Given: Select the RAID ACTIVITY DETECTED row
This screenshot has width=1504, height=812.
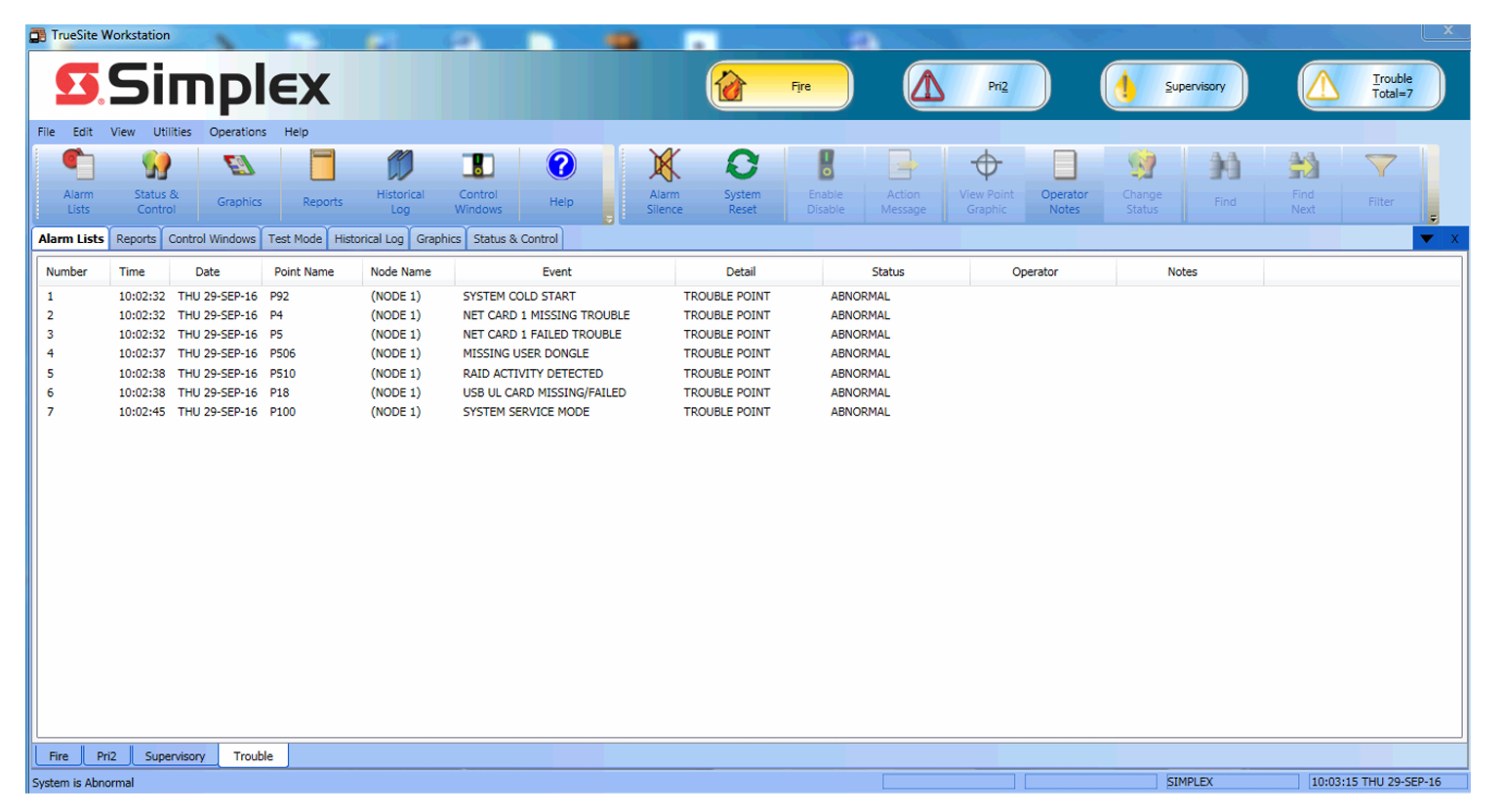Looking at the screenshot, I should click(x=750, y=373).
